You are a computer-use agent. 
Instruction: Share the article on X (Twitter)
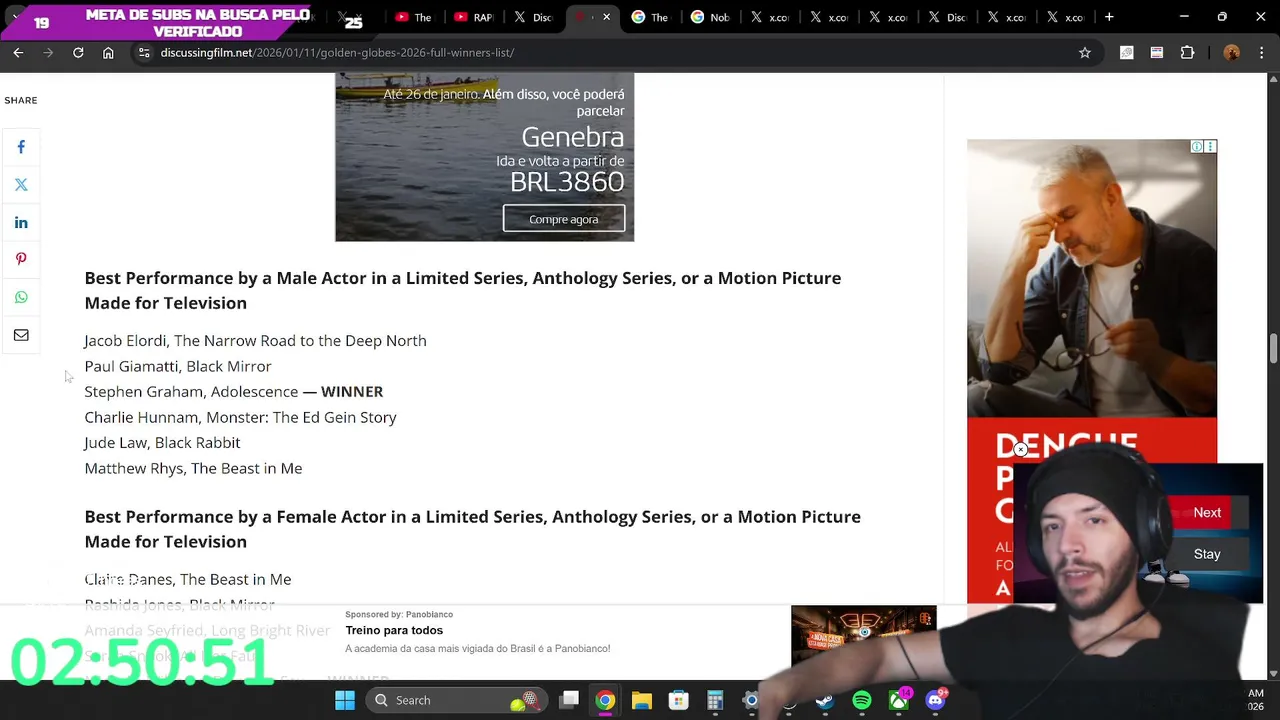pyautogui.click(x=21, y=185)
